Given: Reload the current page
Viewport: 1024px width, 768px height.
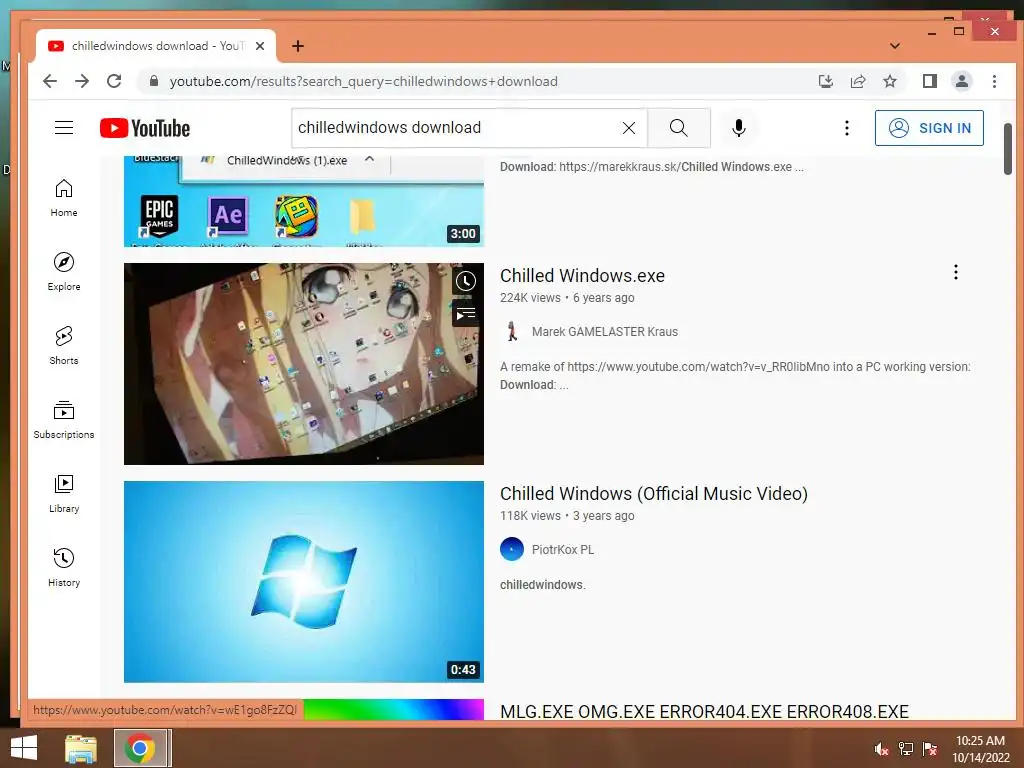Looking at the screenshot, I should [114, 81].
